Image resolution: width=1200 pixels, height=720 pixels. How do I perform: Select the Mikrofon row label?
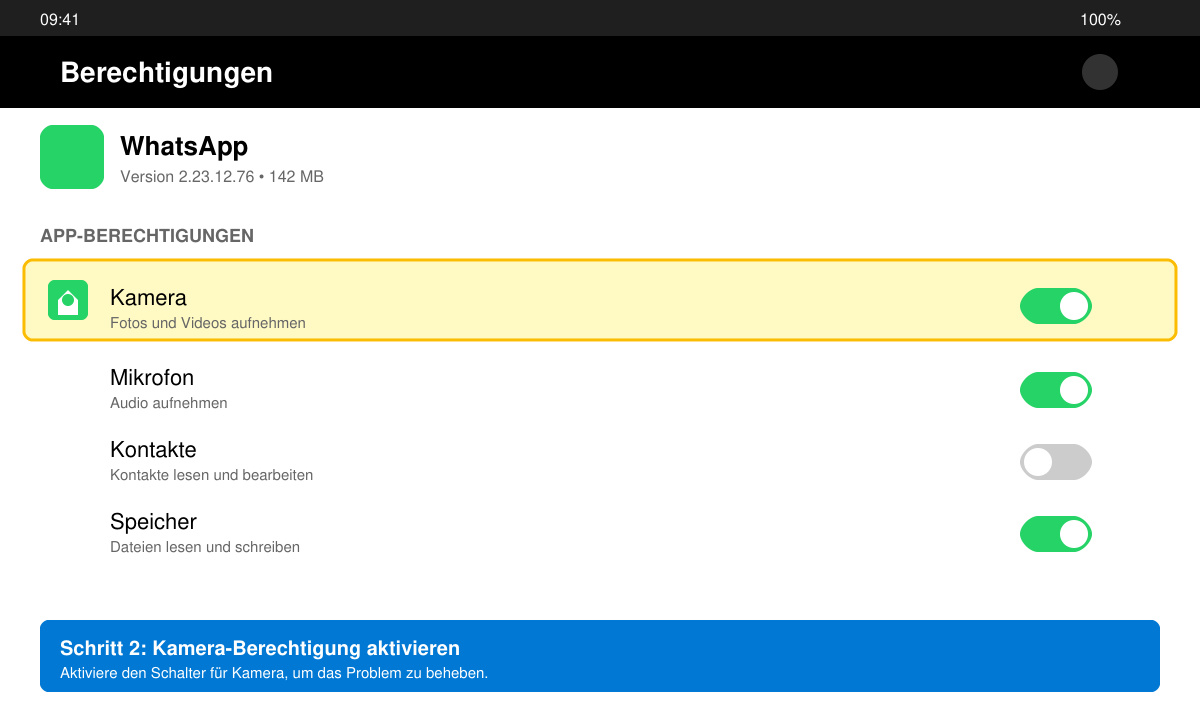pos(152,378)
